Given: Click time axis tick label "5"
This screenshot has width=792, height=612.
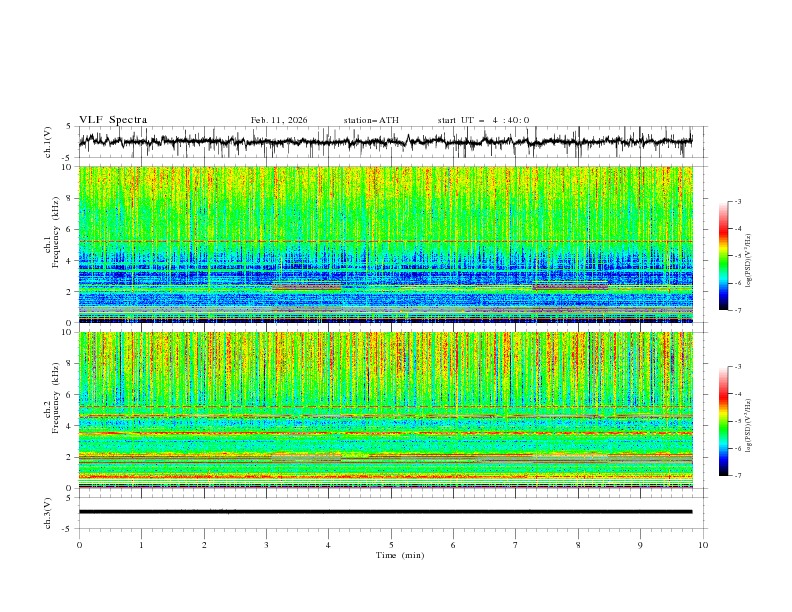Looking at the screenshot, I should point(391,545).
